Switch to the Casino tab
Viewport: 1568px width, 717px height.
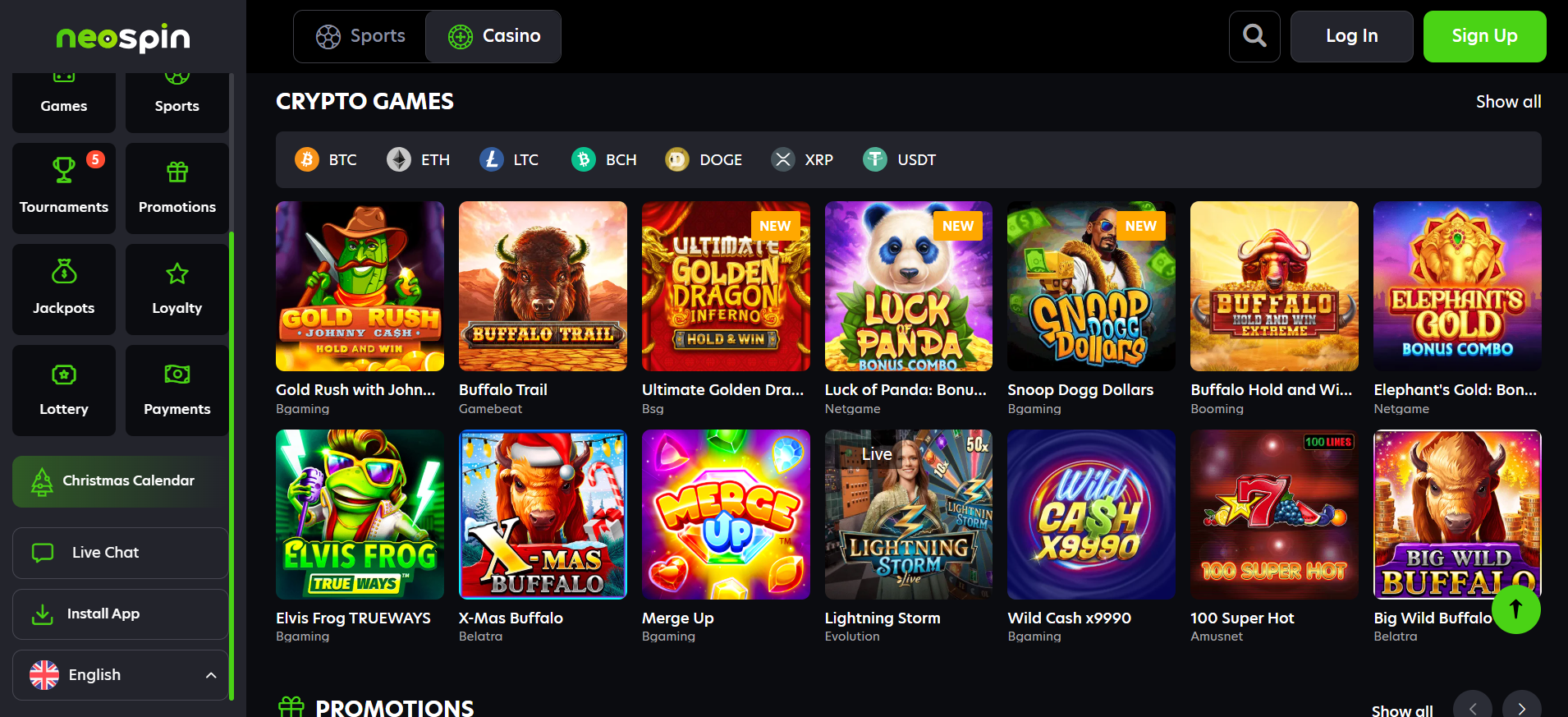tap(493, 36)
